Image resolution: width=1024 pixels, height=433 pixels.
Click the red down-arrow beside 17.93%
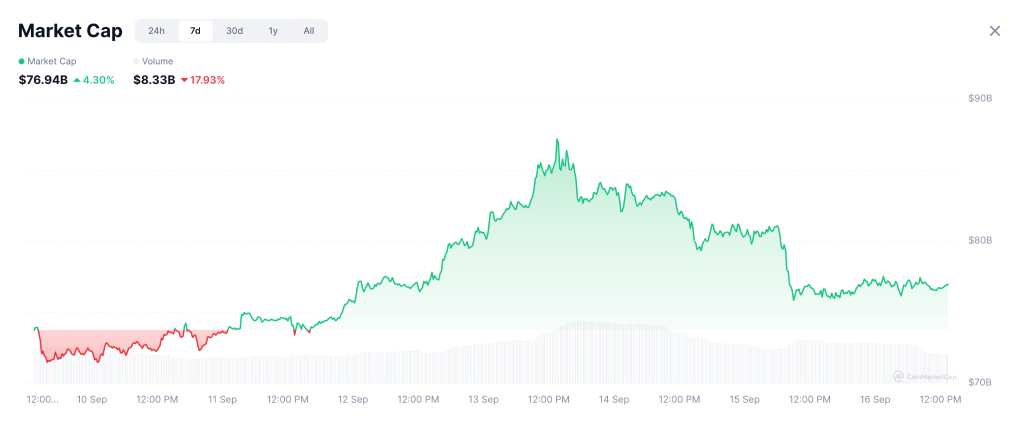tap(184, 80)
